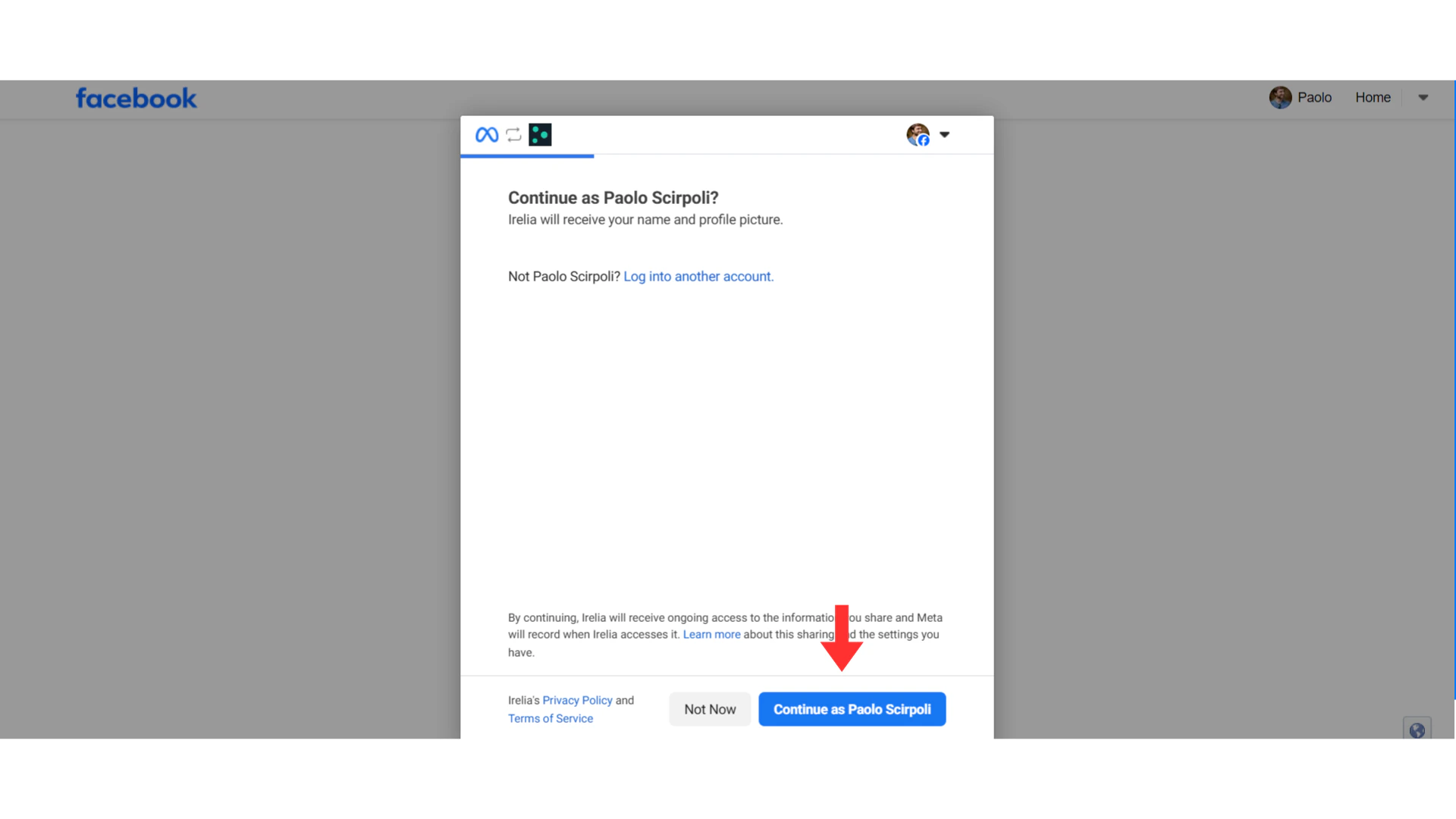This screenshot has height=819, width=1456.
Task: Open the navigation dropdown beside Home
Action: click(x=1423, y=97)
